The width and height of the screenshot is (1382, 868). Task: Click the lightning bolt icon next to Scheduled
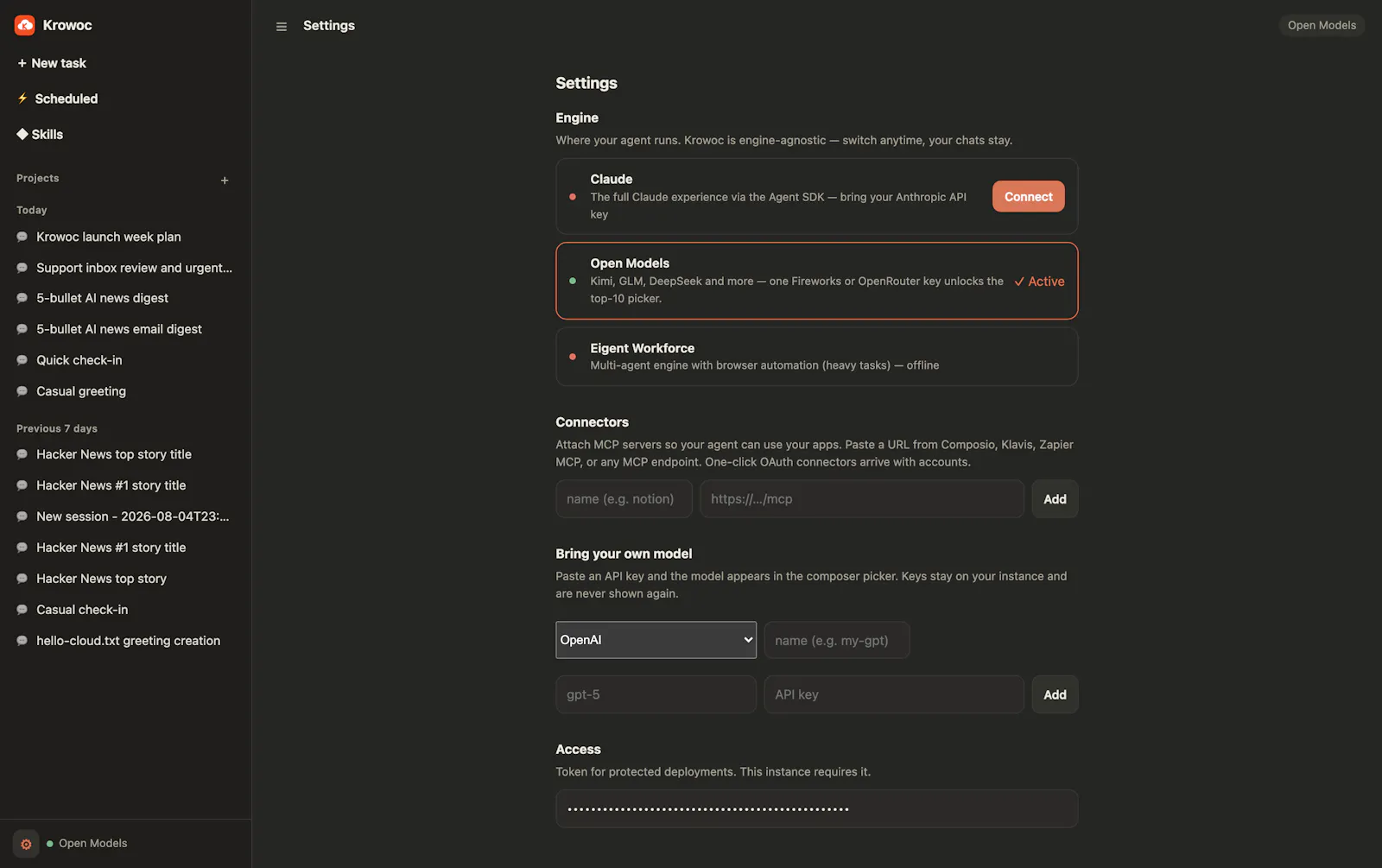coord(22,98)
